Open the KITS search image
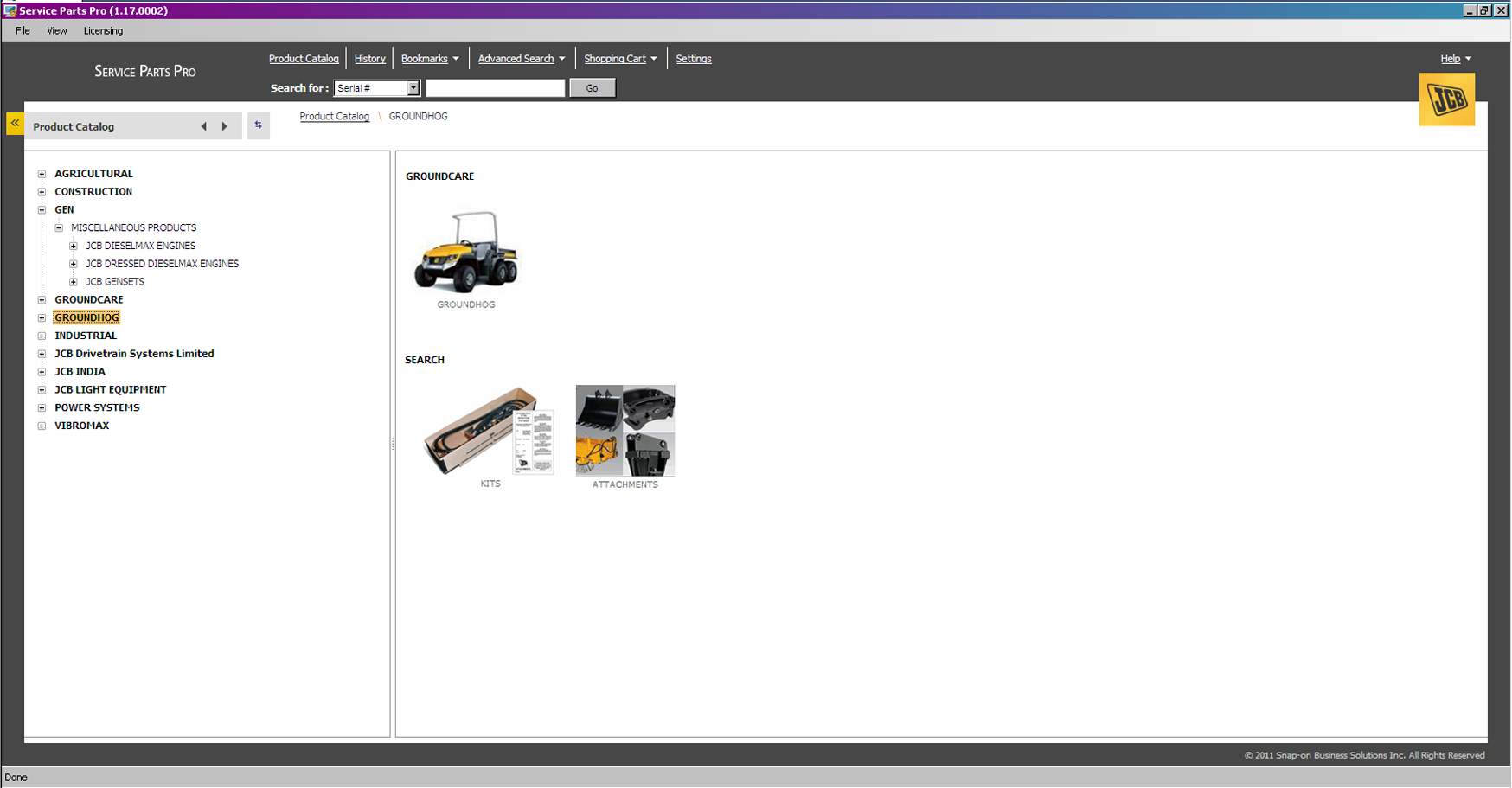The height and width of the screenshot is (788, 1512). [489, 431]
